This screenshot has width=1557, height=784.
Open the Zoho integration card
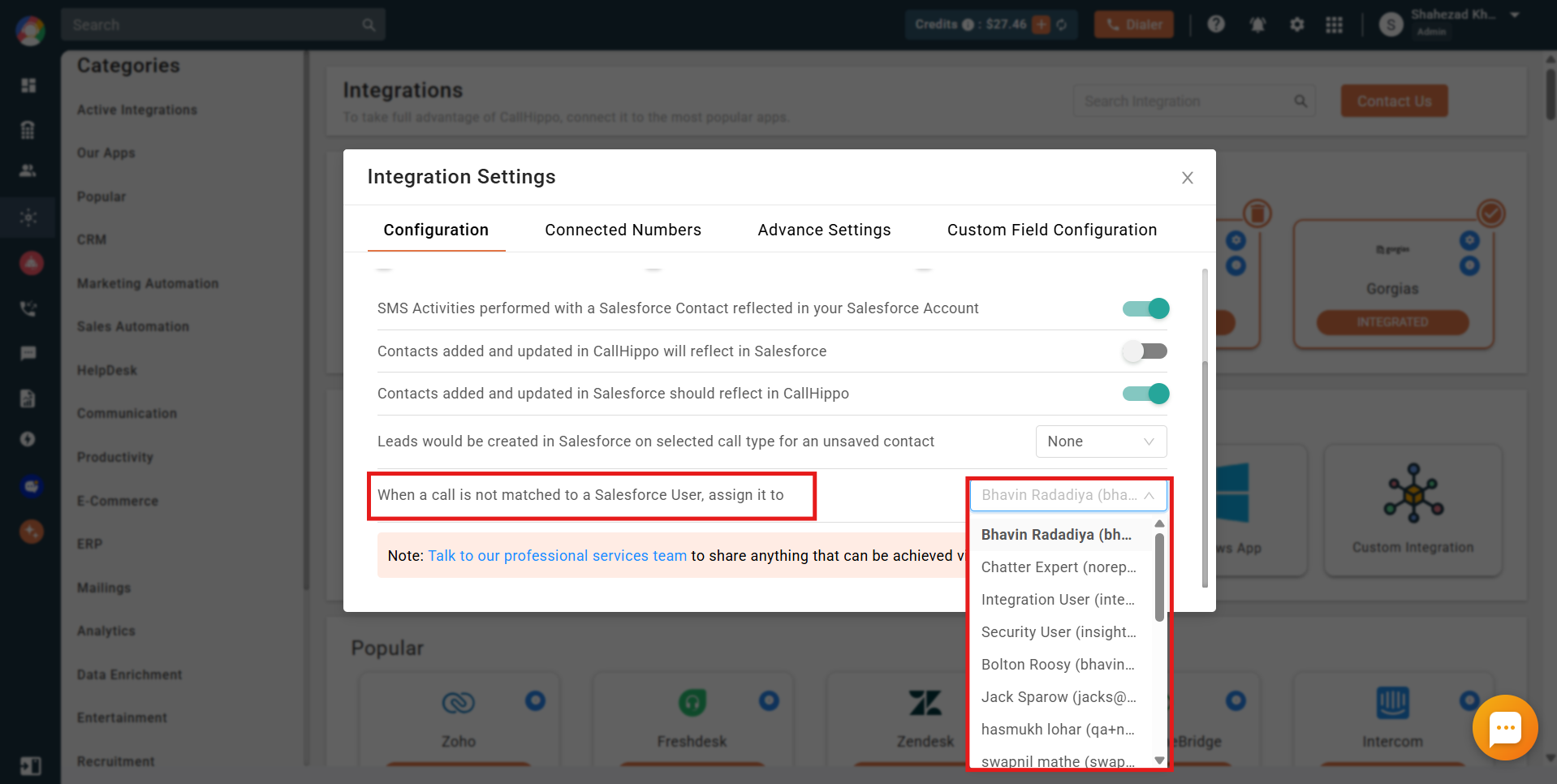(x=459, y=718)
